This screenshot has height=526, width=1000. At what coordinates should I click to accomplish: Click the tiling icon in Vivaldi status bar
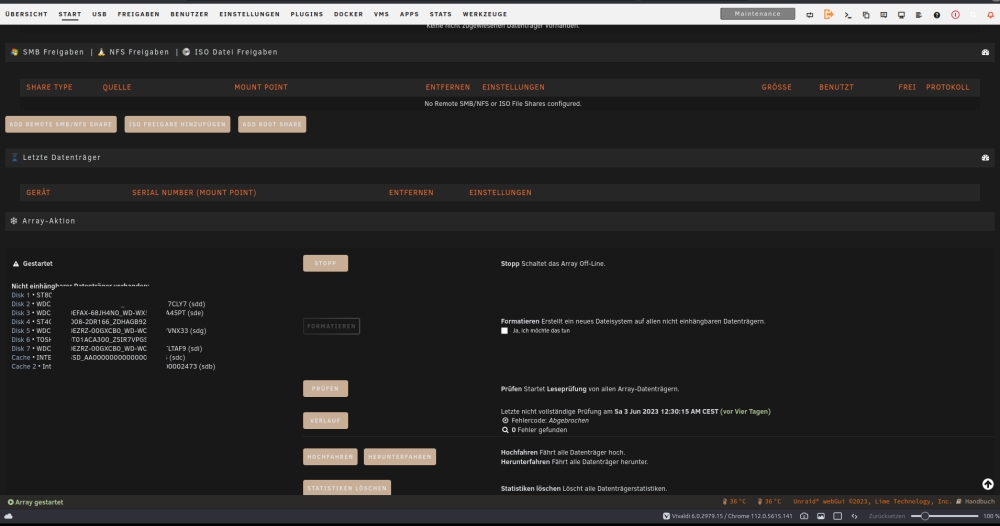[x=837, y=516]
